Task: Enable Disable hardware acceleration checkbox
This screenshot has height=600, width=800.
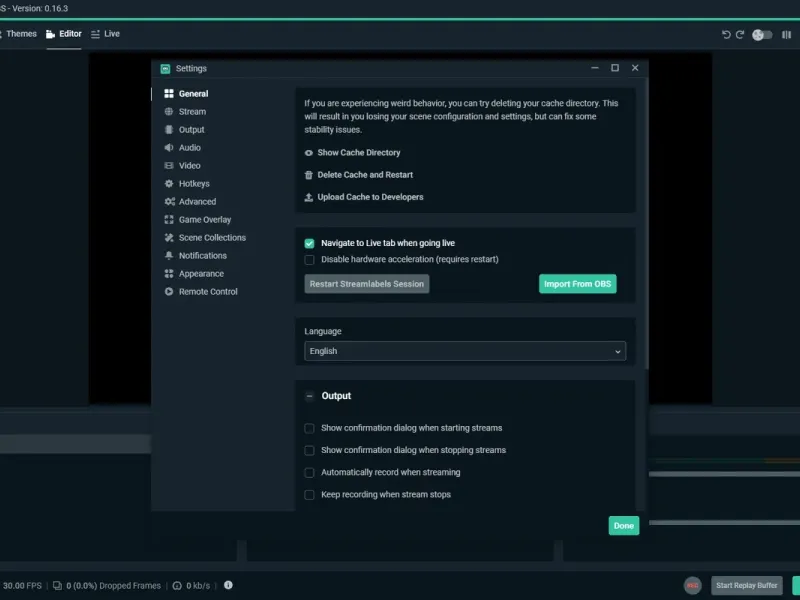Action: pos(309,260)
